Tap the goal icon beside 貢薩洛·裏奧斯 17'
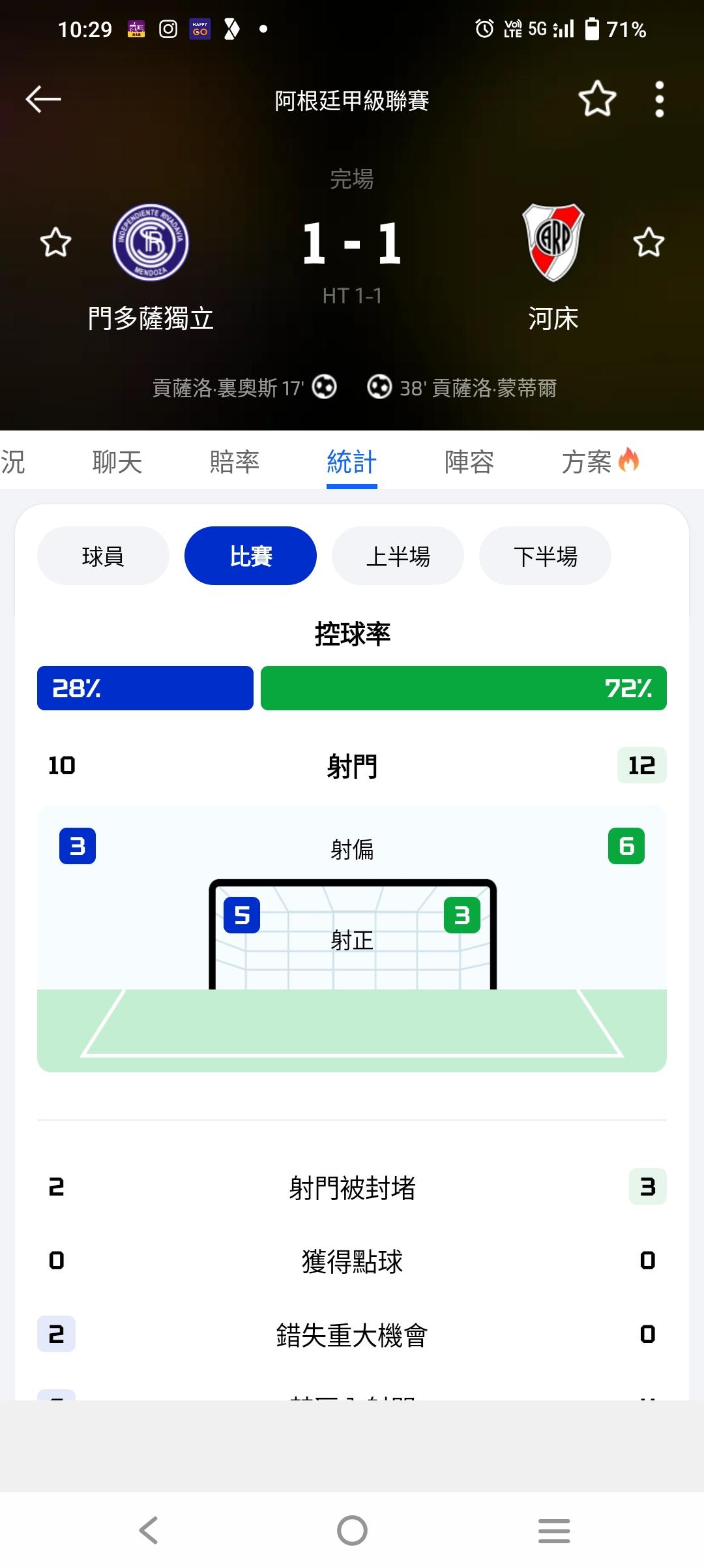This screenshot has height=1568, width=704. (x=324, y=387)
